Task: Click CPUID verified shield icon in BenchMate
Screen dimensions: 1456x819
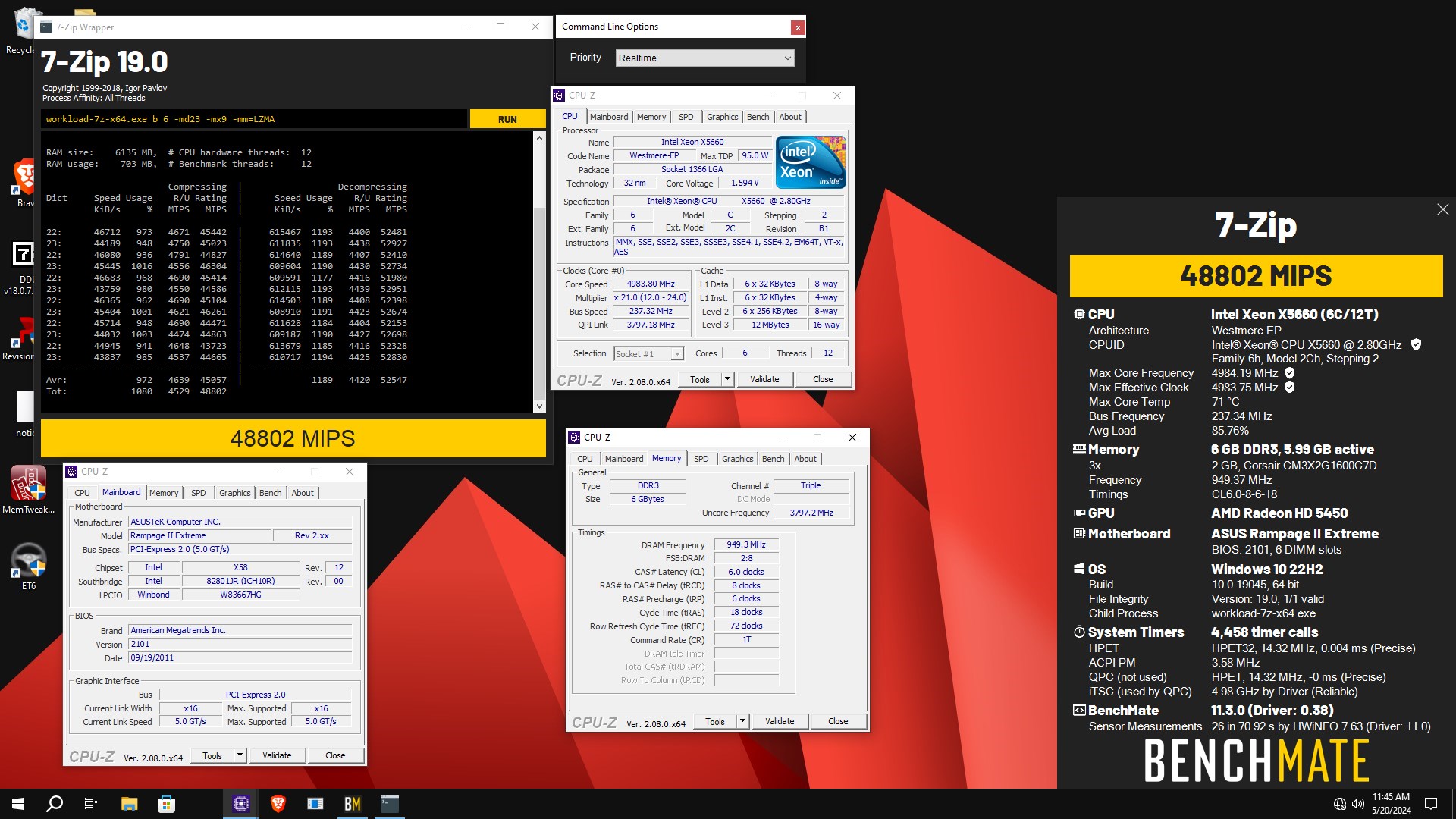Action: coord(1416,345)
